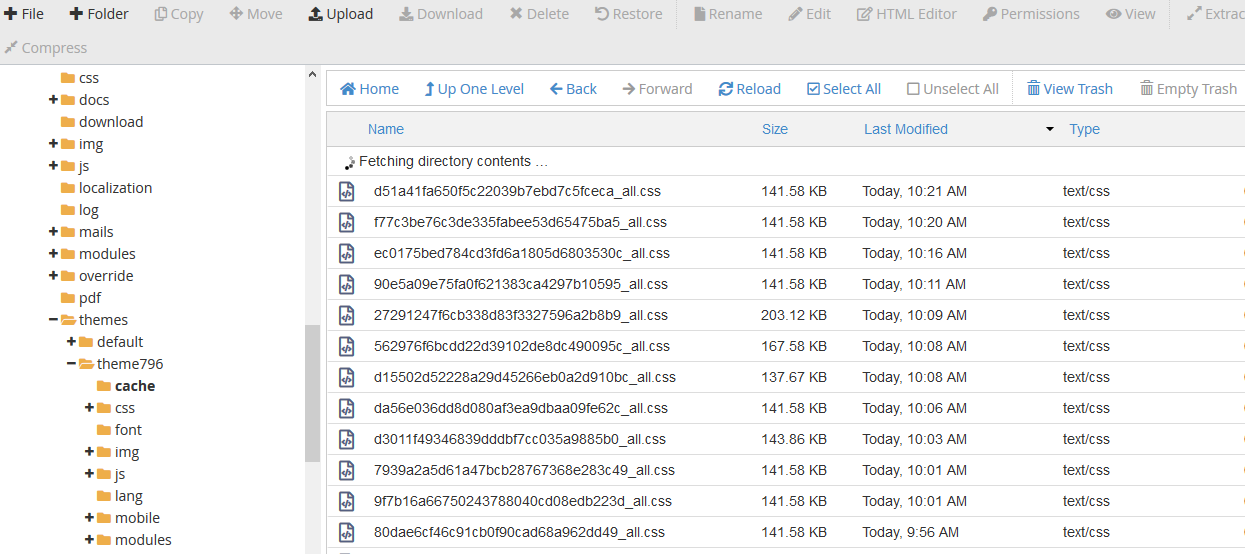The image size is (1245, 554).
Task: Click Empty Trash
Action: [1189, 89]
